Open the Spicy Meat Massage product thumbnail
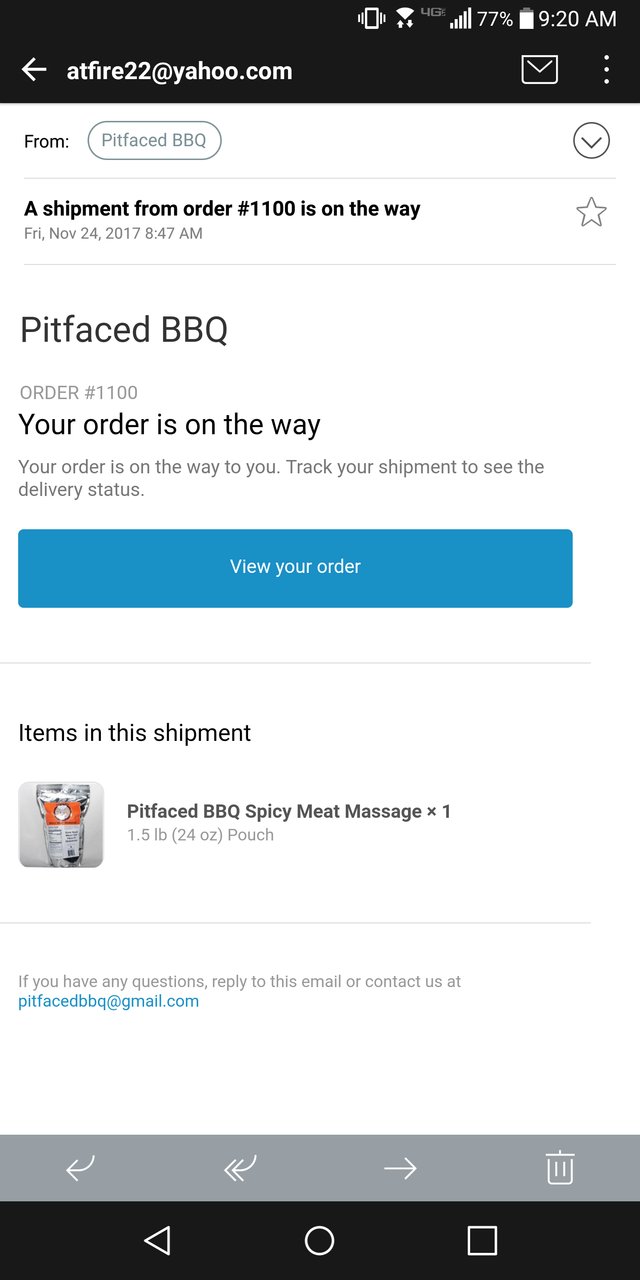 coord(61,825)
